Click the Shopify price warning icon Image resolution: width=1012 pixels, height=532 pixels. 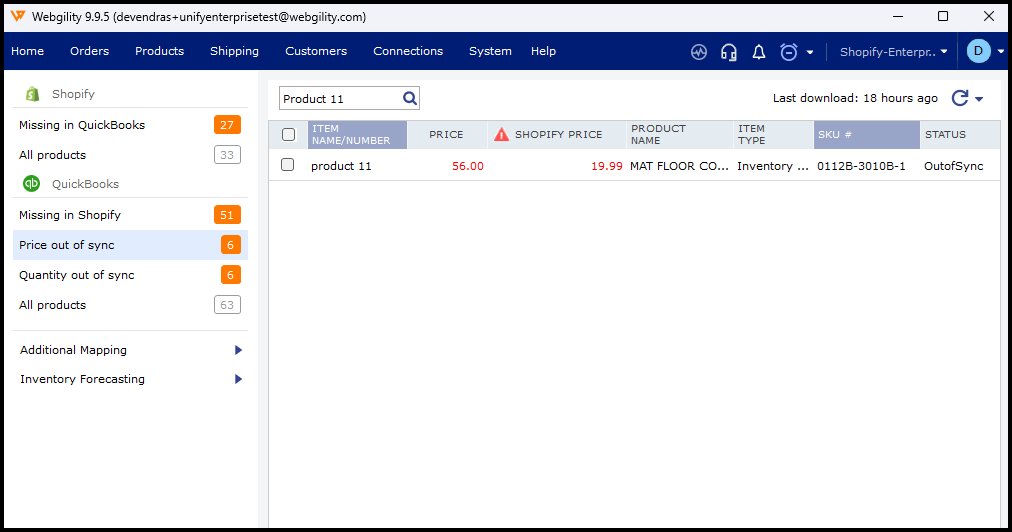pyautogui.click(x=502, y=135)
